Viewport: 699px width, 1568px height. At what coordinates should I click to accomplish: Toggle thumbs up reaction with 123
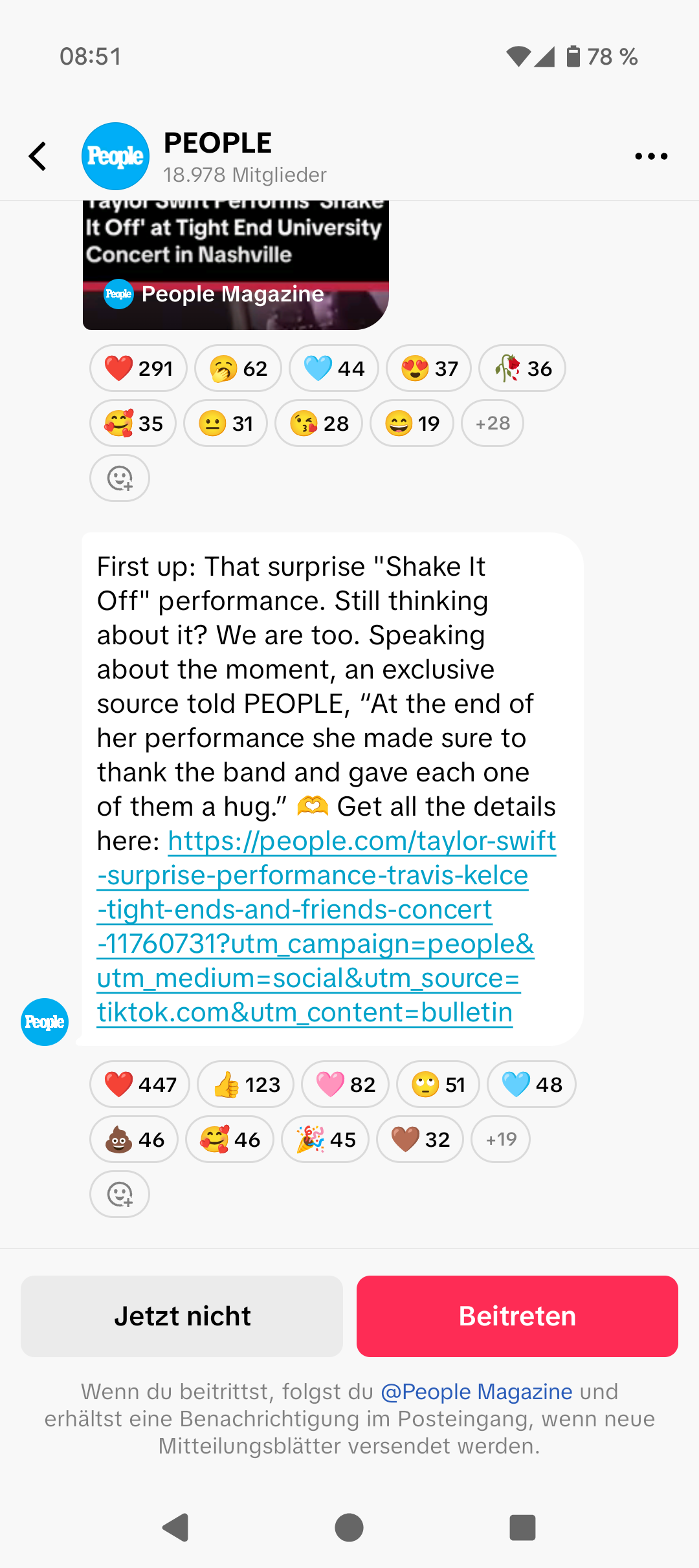(246, 1085)
